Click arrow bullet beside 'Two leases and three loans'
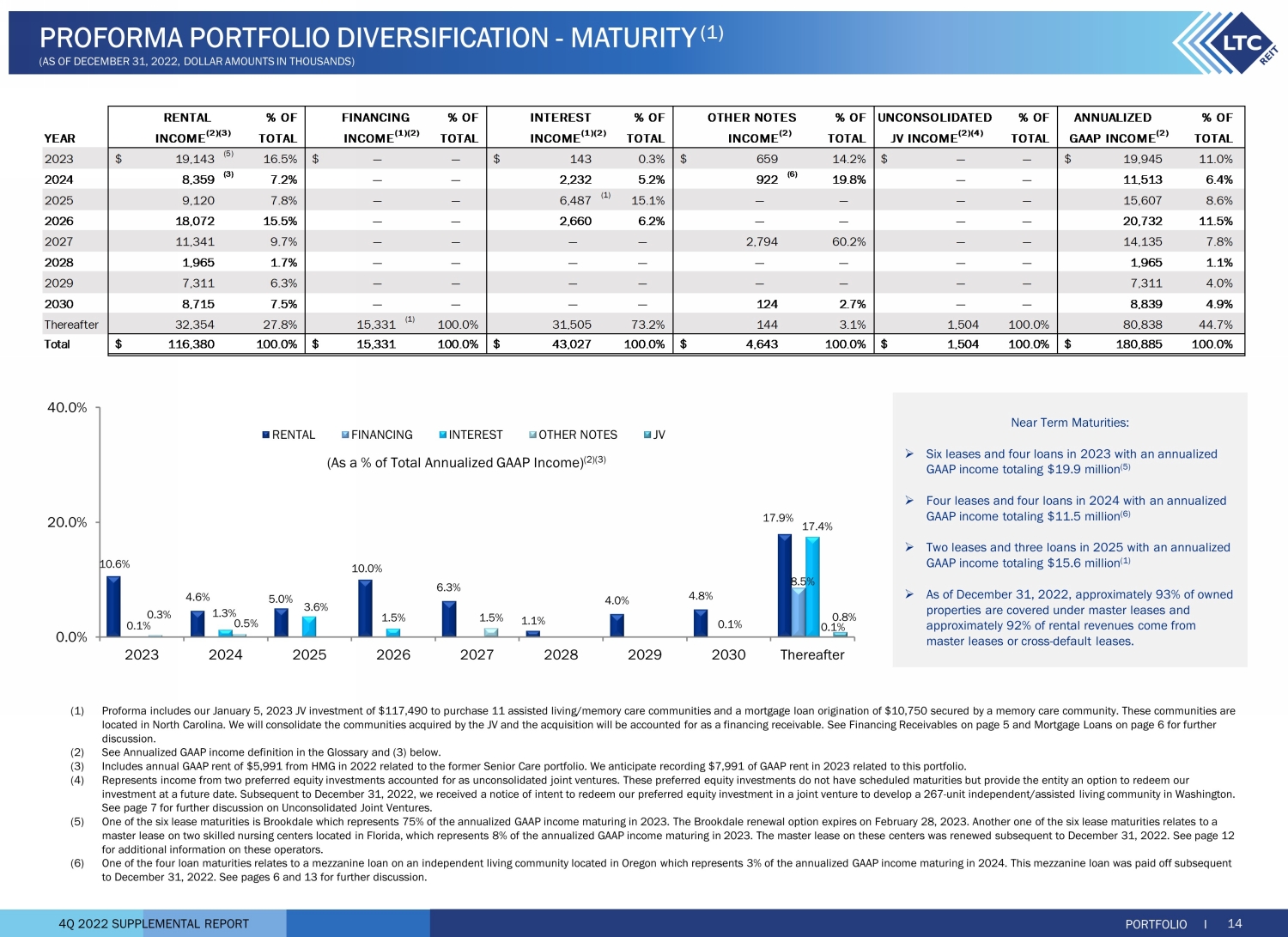 pos(909,547)
